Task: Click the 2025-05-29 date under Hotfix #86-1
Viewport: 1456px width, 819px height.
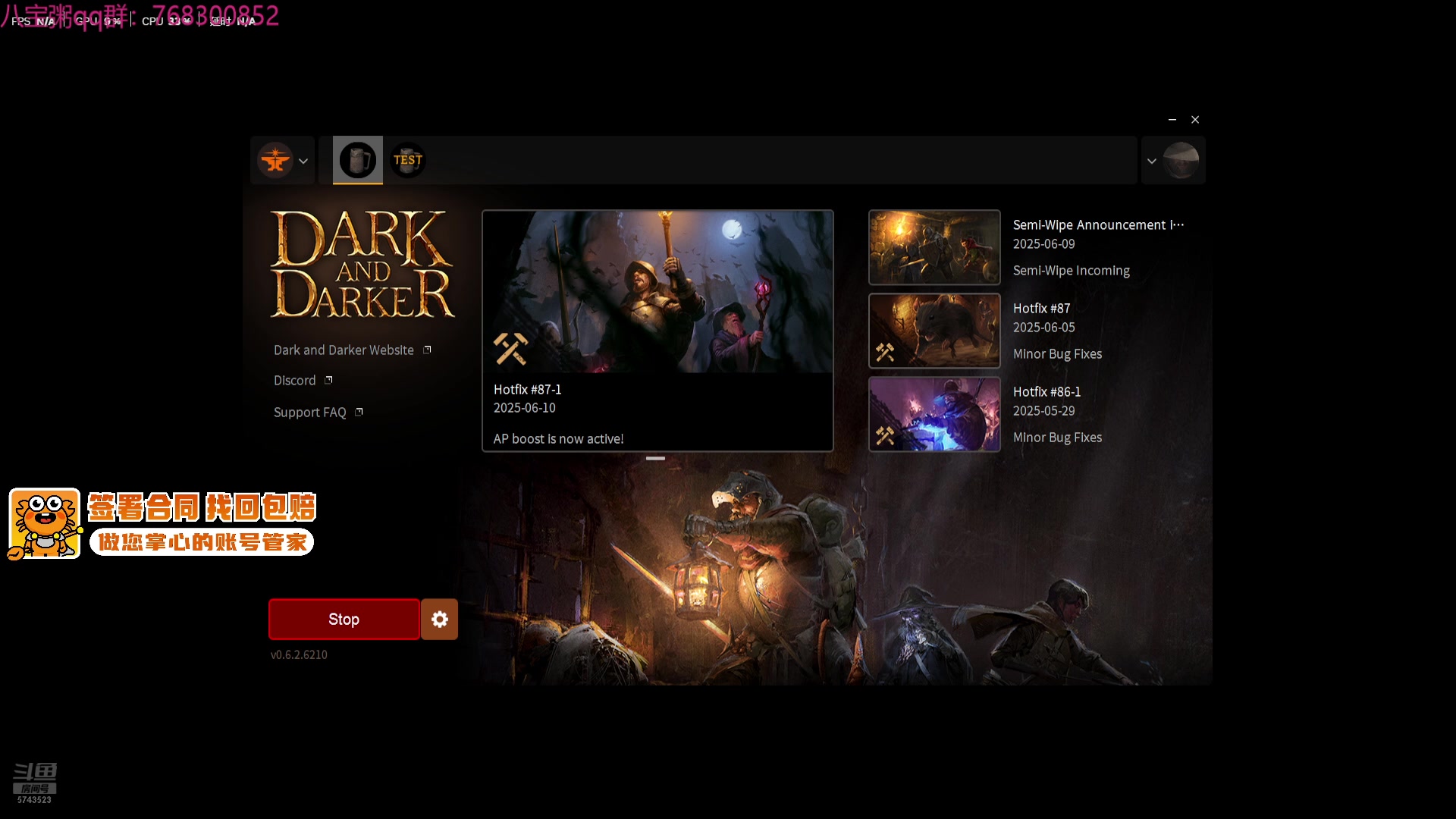Action: point(1043,411)
